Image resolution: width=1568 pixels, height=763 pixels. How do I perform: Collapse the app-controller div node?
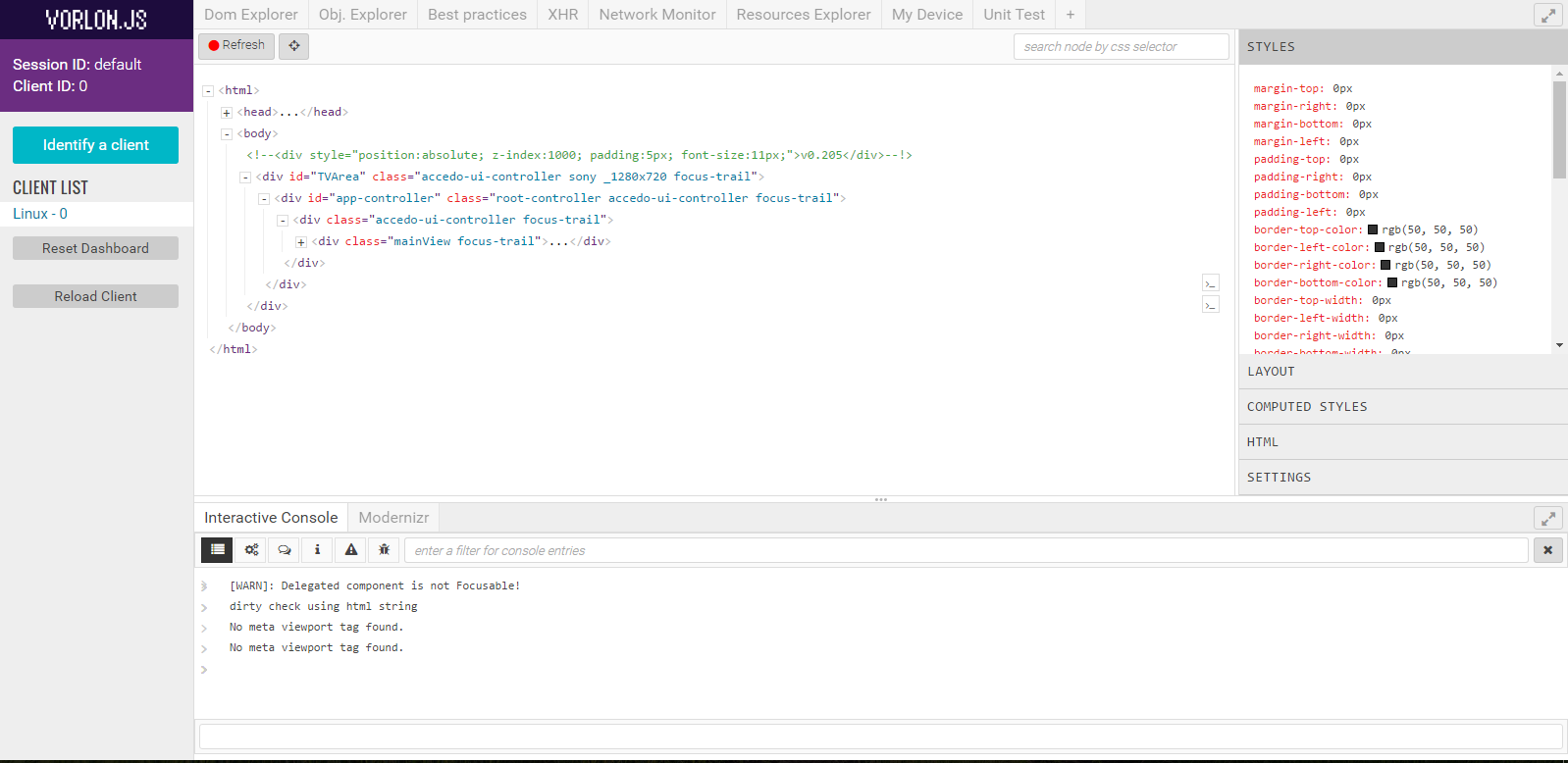pyautogui.click(x=264, y=199)
